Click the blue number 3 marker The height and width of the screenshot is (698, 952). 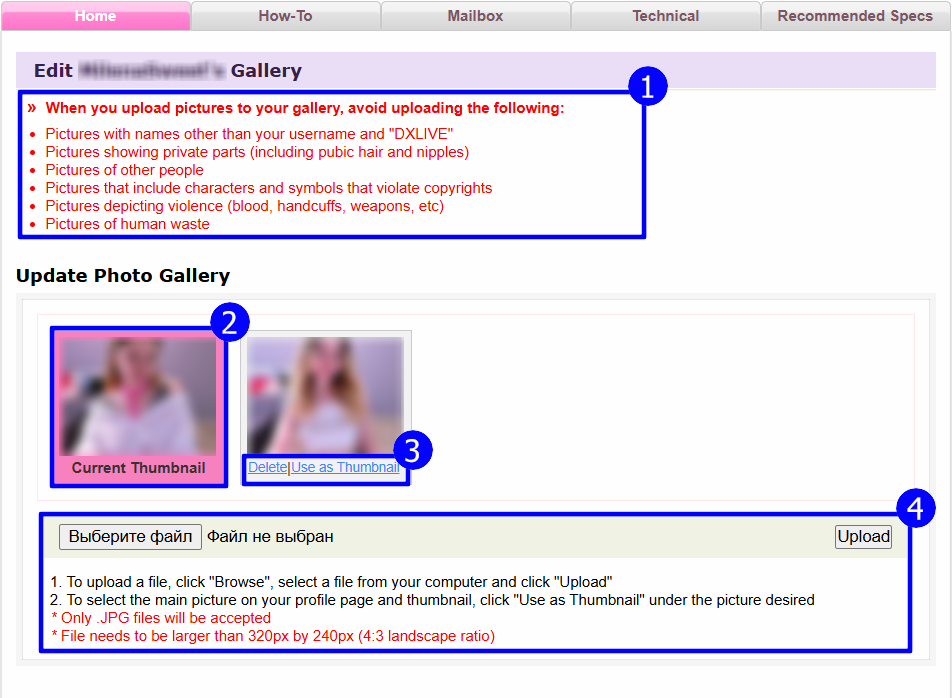(x=413, y=450)
